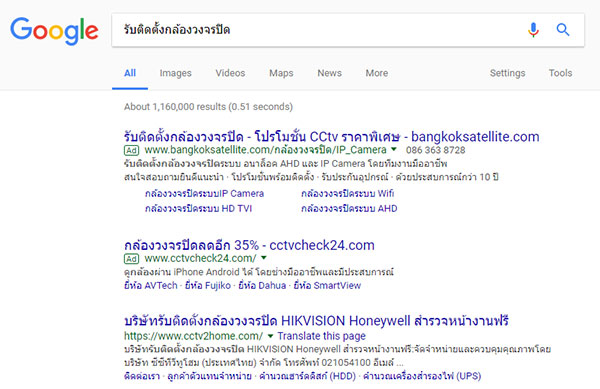Click the https://www.cctv2home.com/ URL
The image size is (600, 389).
(193, 336)
